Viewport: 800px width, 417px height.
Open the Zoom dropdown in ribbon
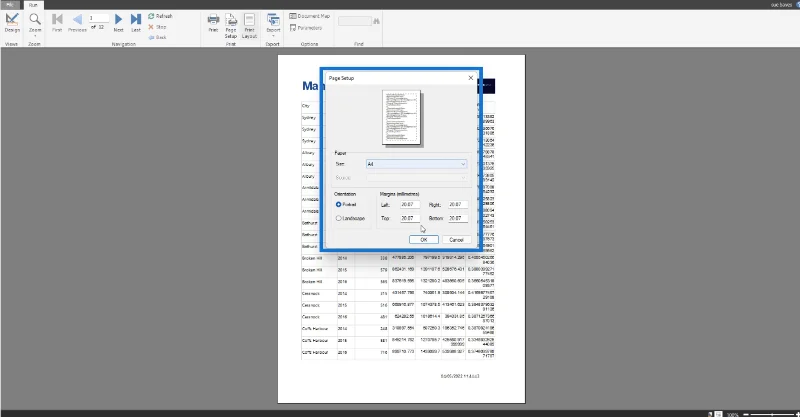[x=35, y=24]
